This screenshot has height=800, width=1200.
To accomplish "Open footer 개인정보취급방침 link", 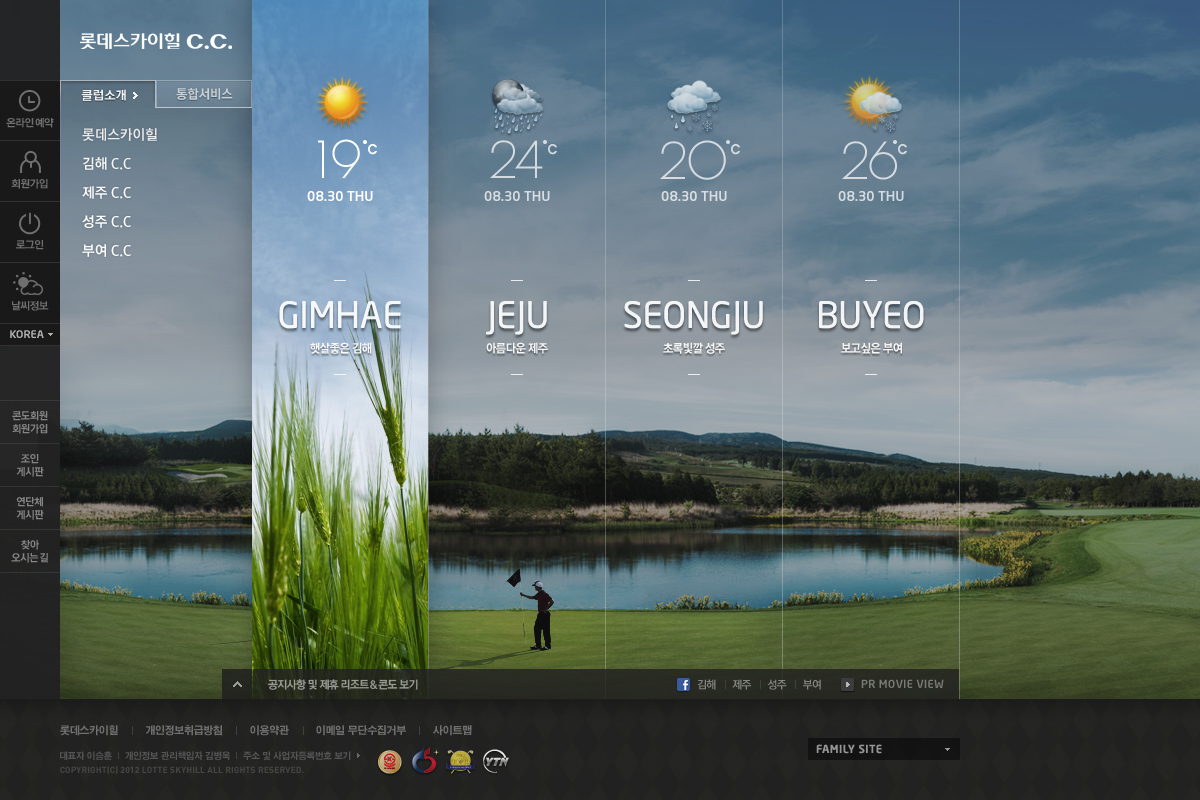I will click(x=184, y=730).
